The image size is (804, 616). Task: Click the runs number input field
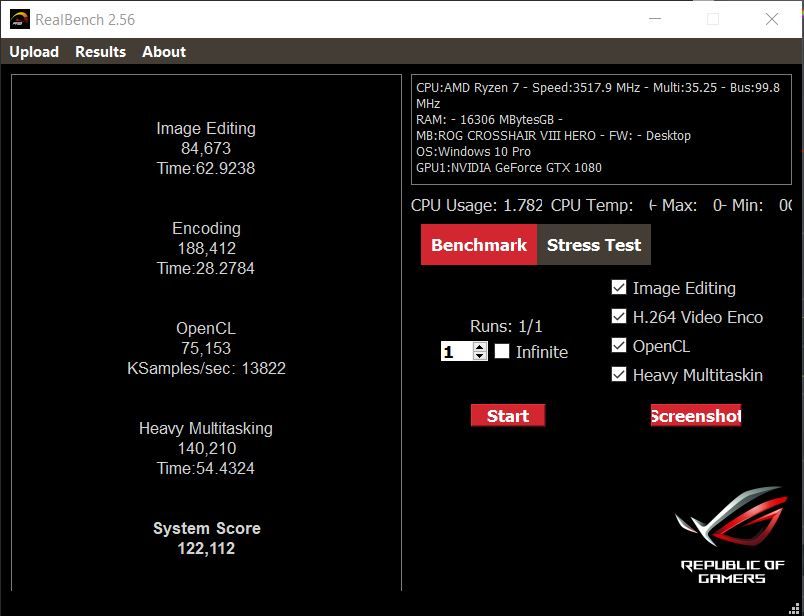(457, 351)
